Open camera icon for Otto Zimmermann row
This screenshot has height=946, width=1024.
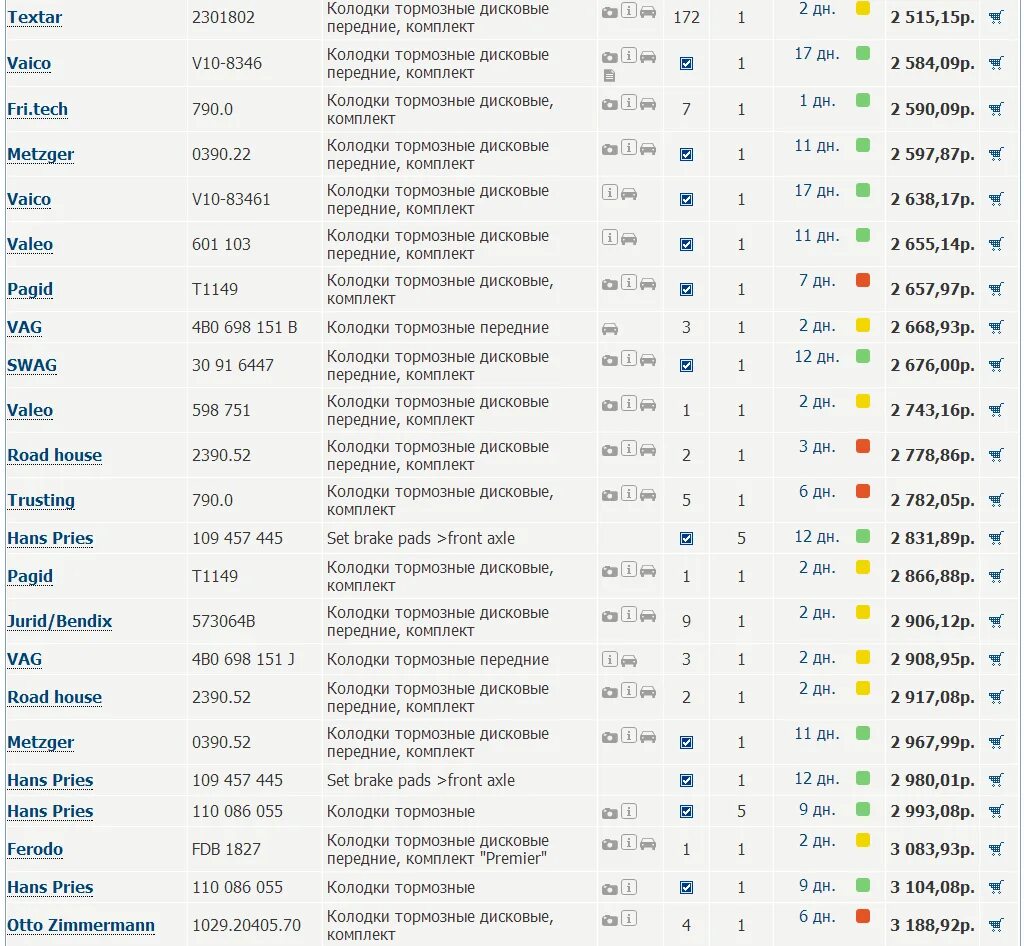[x=609, y=921]
